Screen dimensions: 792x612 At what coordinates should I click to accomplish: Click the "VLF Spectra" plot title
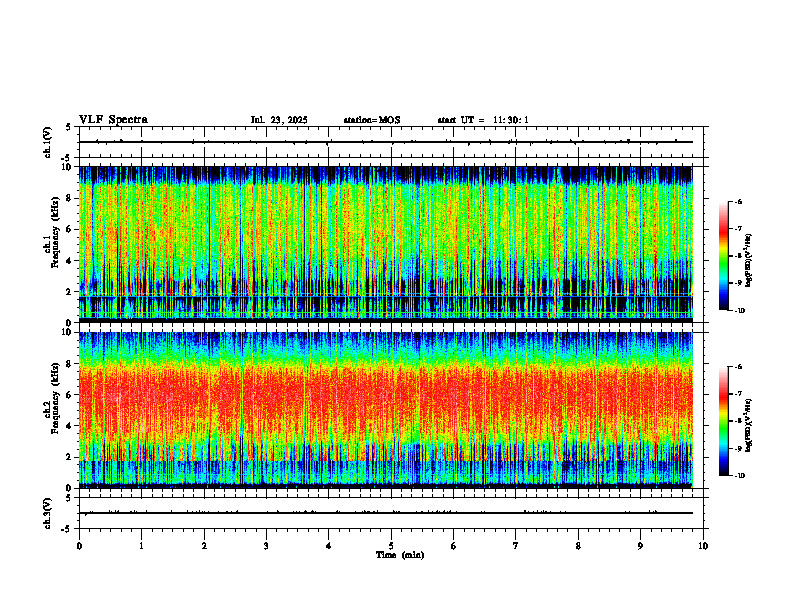(113, 120)
